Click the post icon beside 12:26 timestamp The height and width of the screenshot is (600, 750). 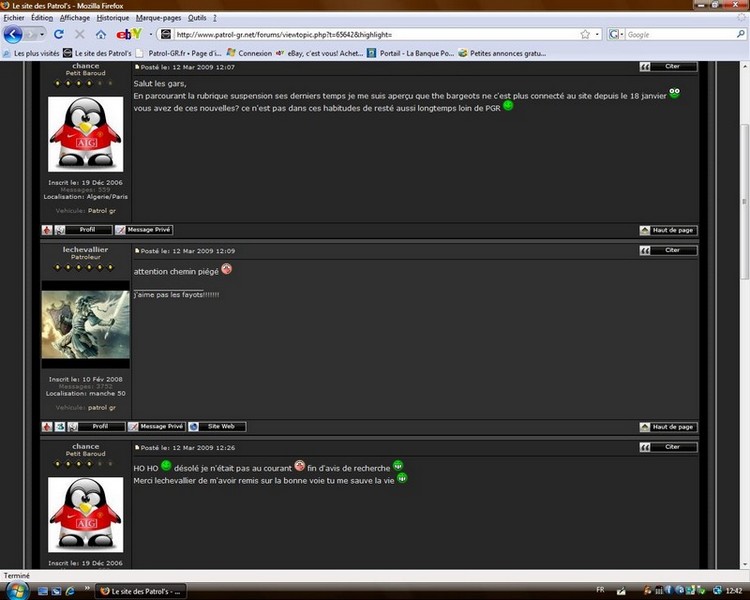137,448
